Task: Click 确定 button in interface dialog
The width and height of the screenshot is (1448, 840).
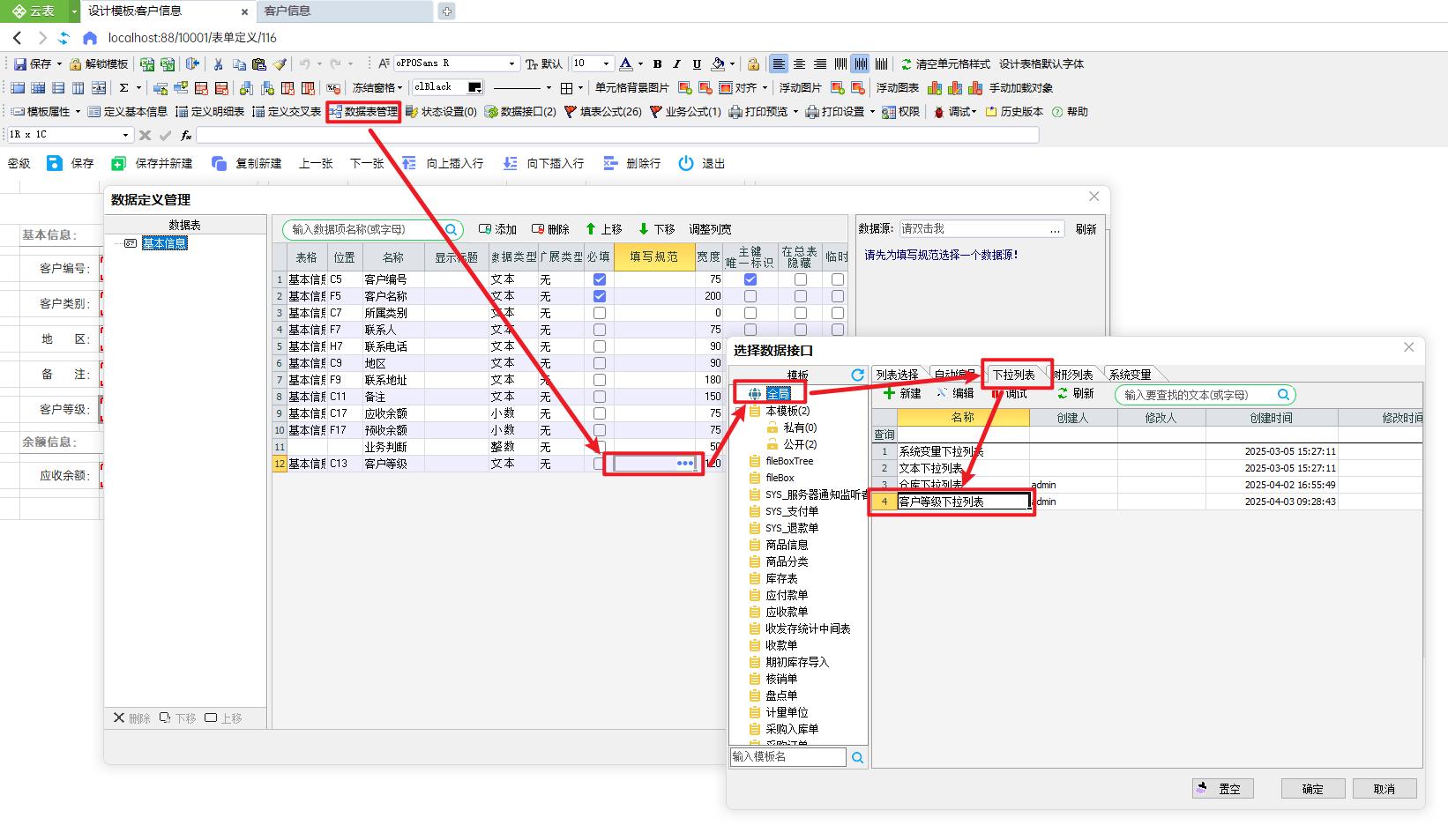Action: [1313, 789]
